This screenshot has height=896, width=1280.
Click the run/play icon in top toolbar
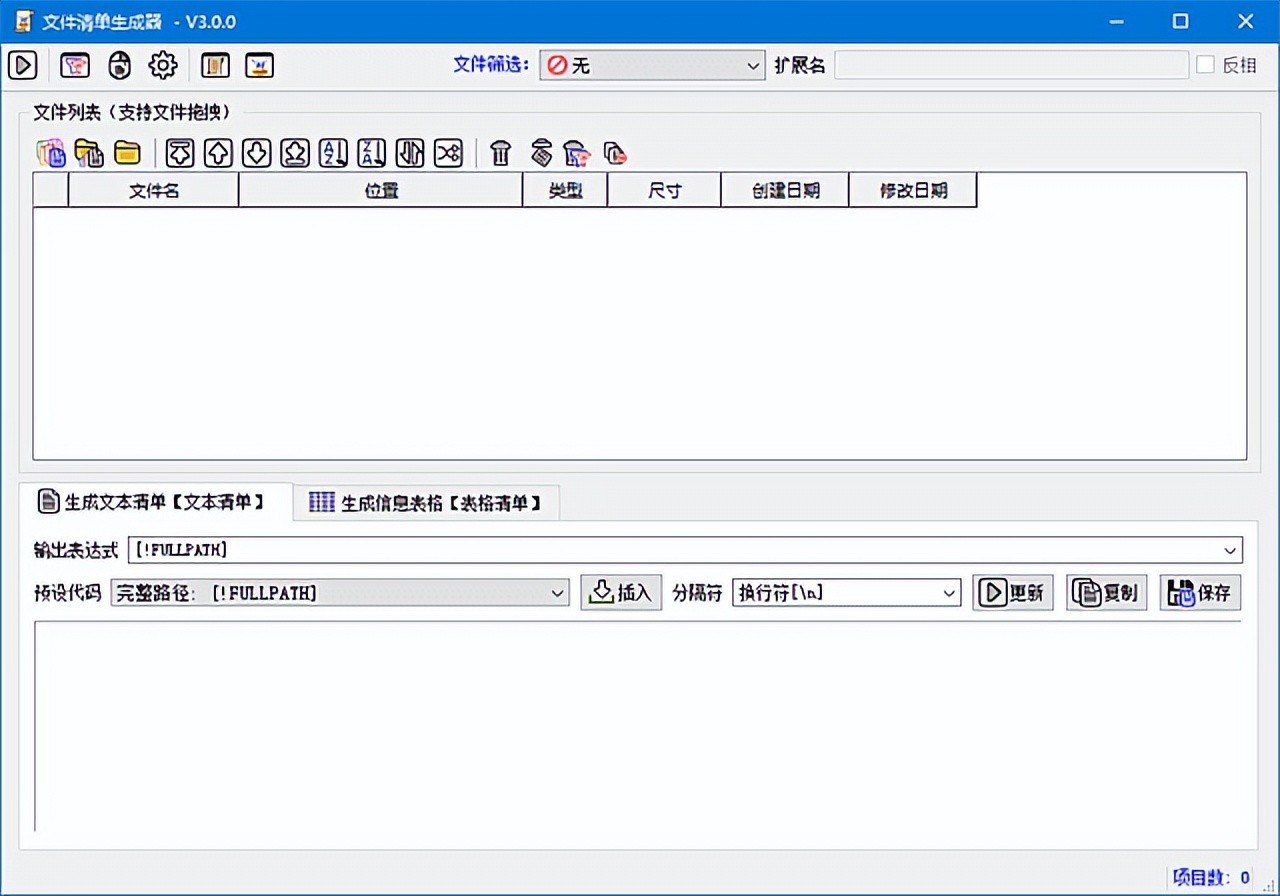[x=22, y=66]
